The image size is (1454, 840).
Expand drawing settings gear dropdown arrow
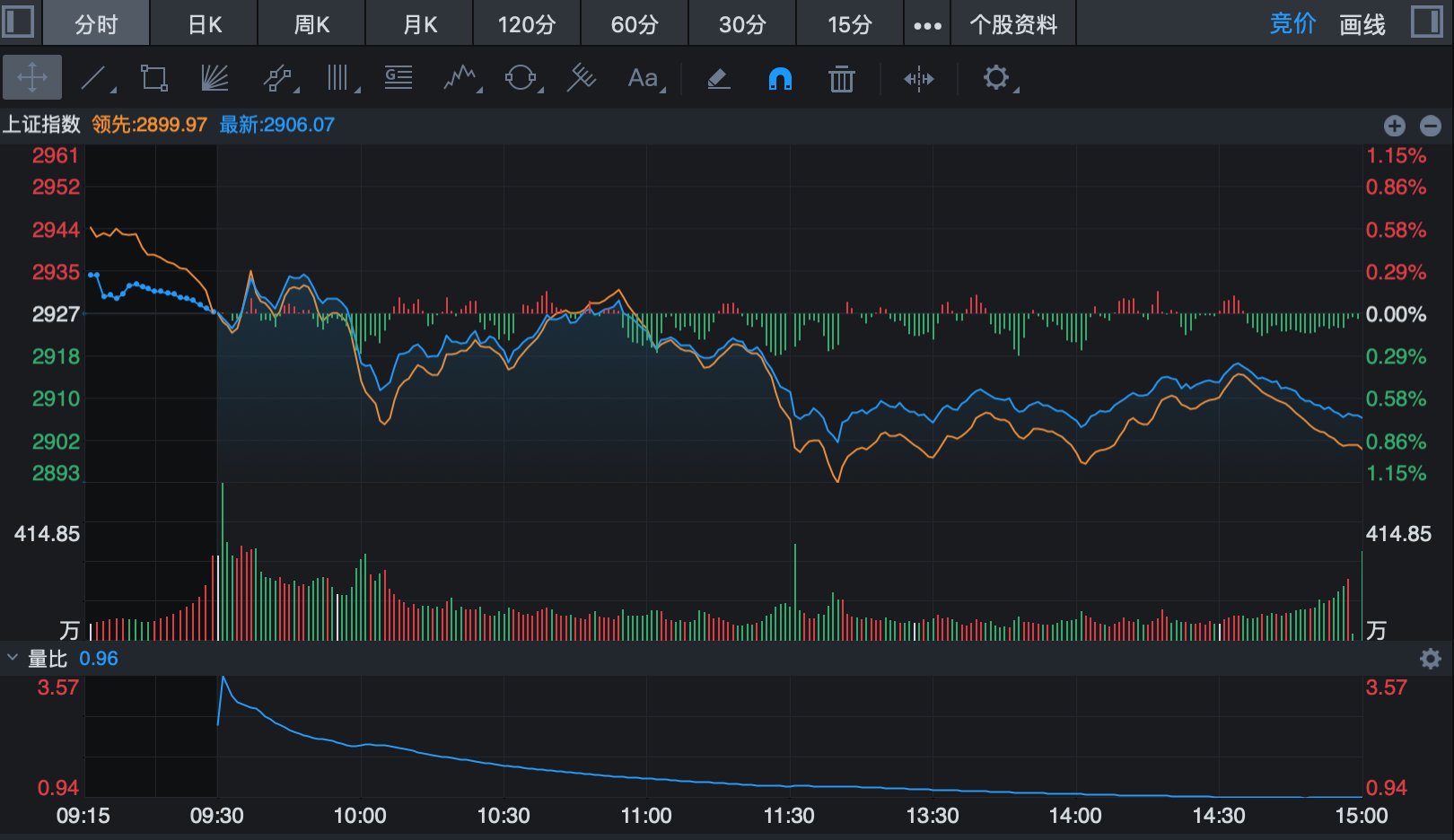click(1016, 90)
